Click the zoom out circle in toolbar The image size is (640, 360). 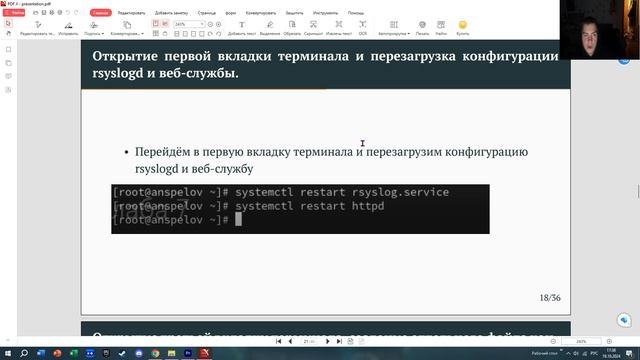click(x=210, y=24)
